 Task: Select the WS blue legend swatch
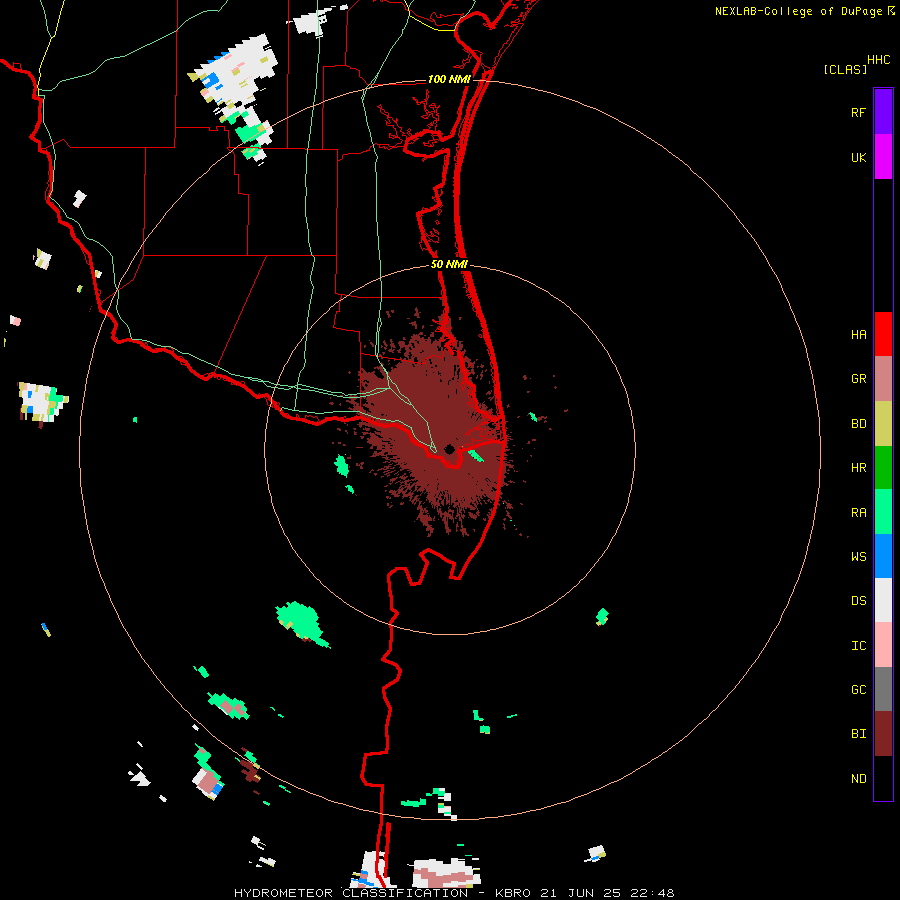pos(883,556)
